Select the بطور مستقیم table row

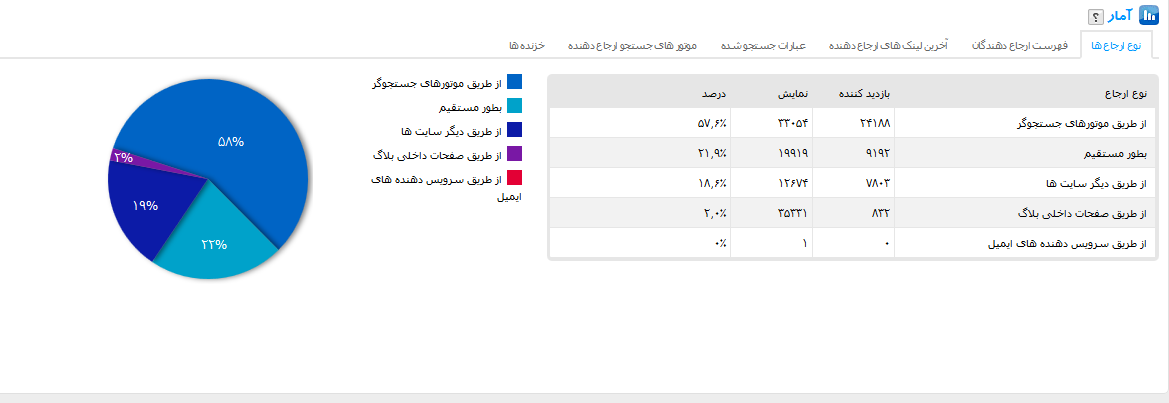tap(853, 153)
